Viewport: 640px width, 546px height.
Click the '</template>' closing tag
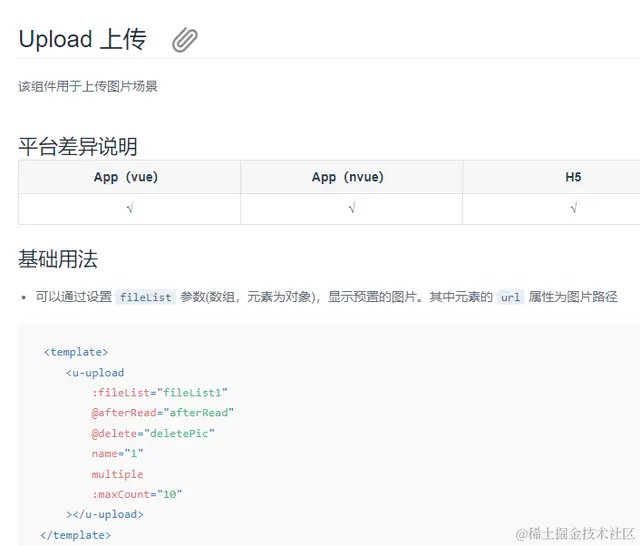tap(76, 535)
